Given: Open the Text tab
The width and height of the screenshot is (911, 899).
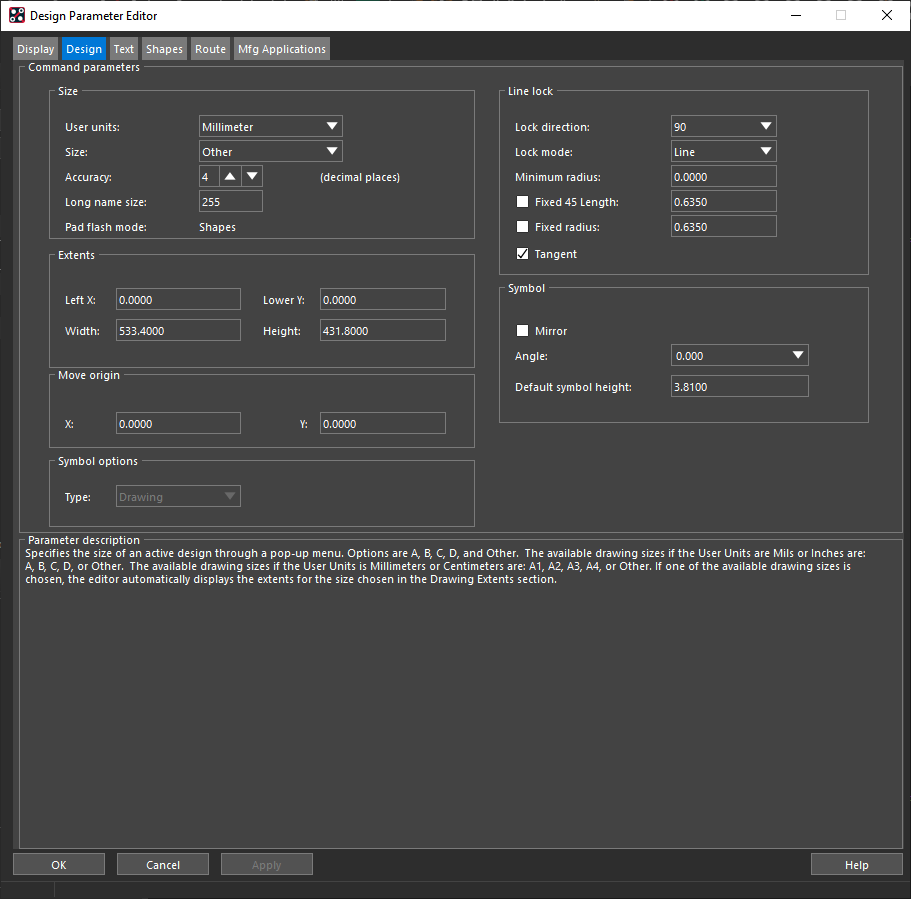Looking at the screenshot, I should [123, 49].
